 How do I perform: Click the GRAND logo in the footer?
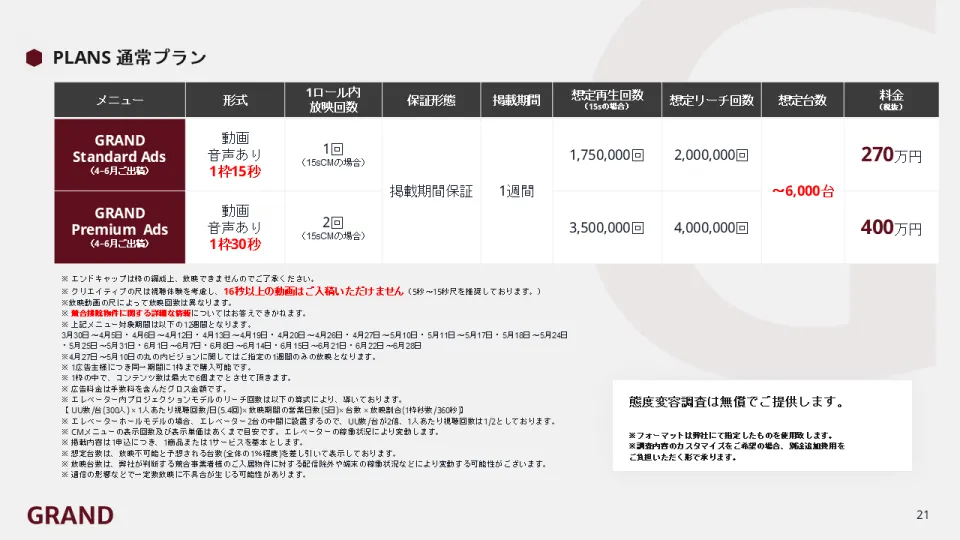coord(70,515)
